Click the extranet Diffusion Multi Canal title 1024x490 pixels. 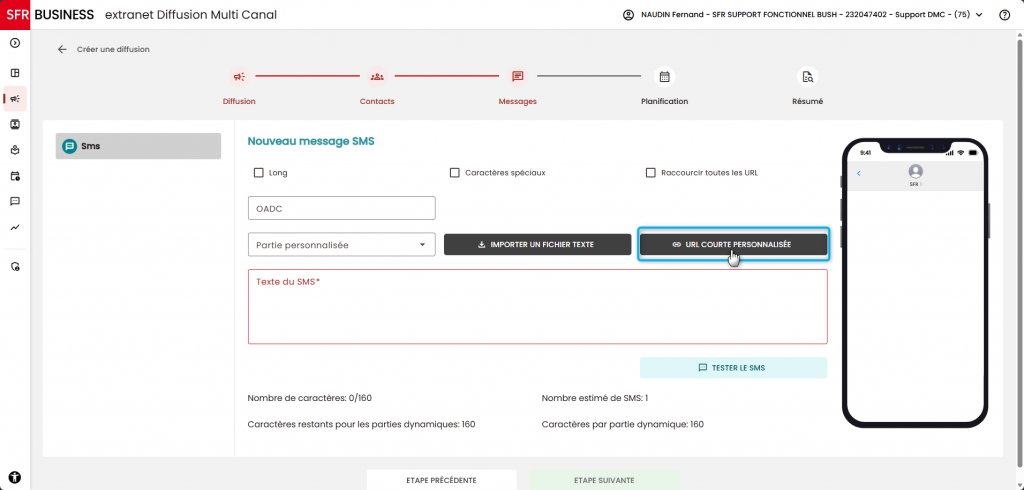coord(191,14)
